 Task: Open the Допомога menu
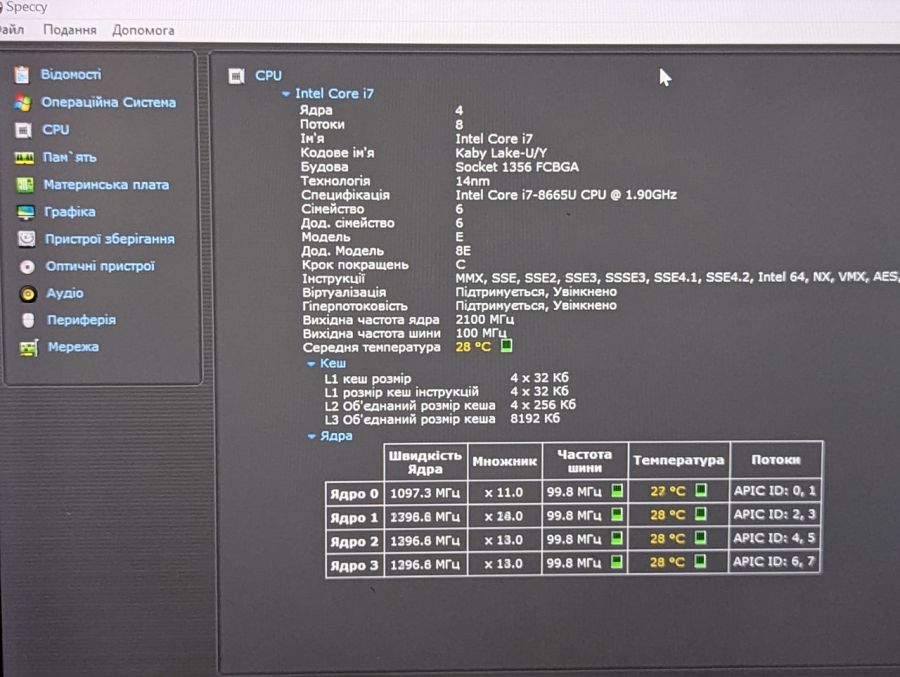(x=143, y=30)
